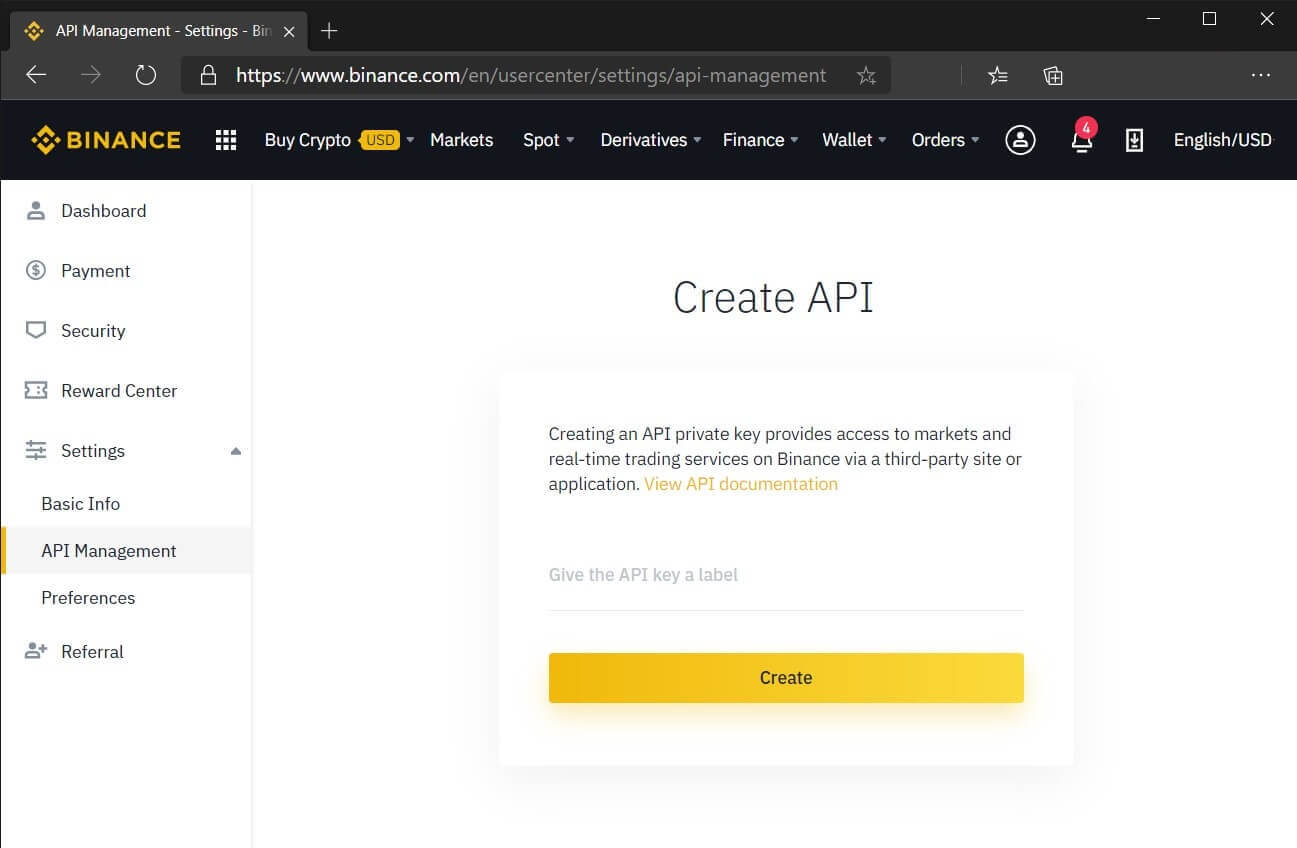
Task: Click the API key label input field
Action: coord(785,580)
